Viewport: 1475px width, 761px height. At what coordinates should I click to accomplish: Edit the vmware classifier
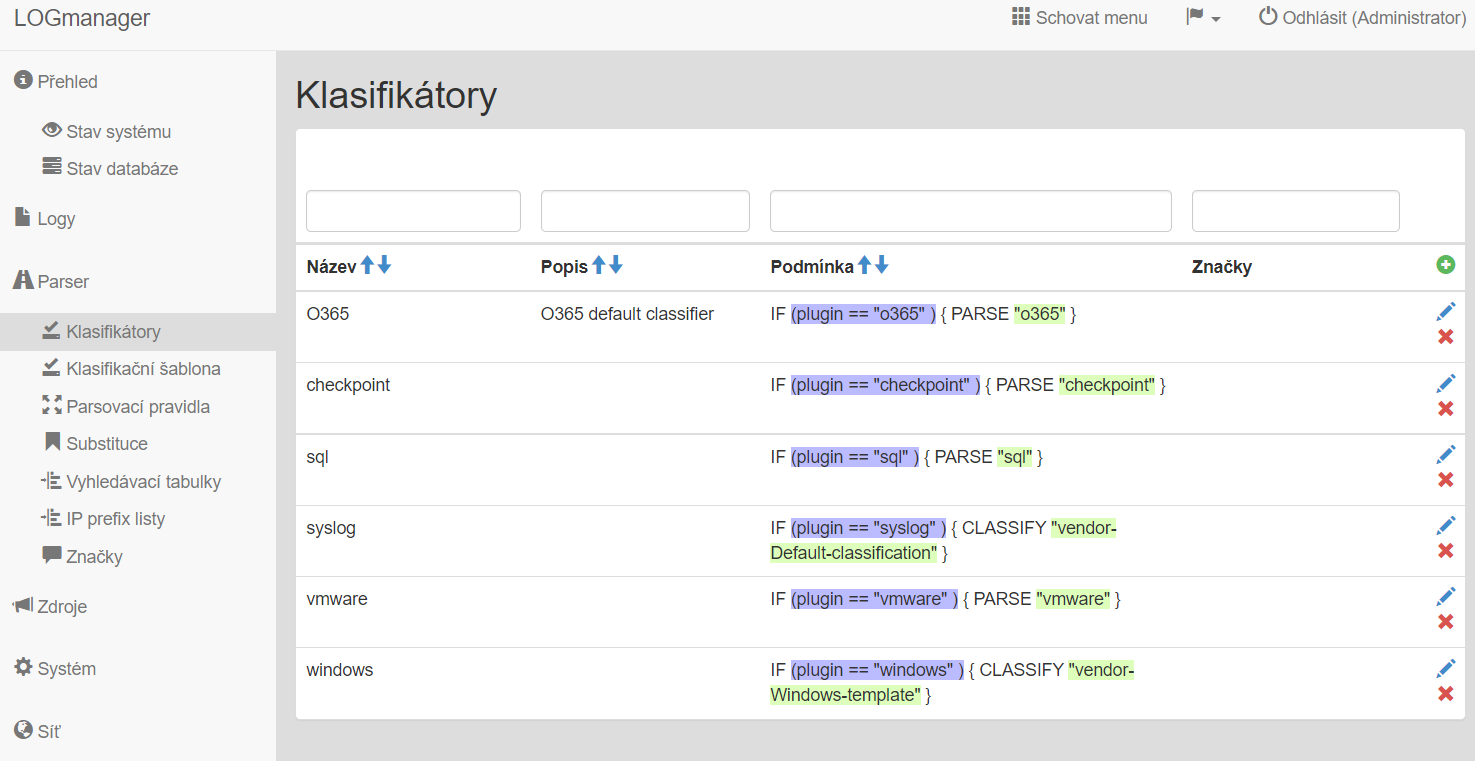[1445, 597]
